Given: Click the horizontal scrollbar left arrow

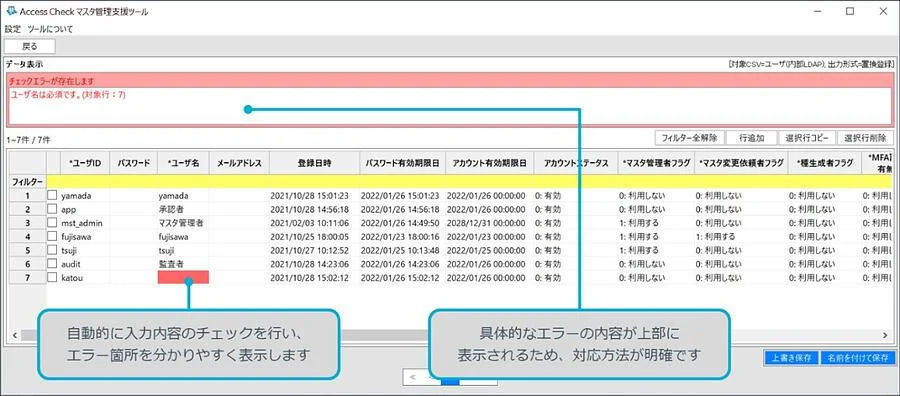Looking at the screenshot, I should pyautogui.click(x=14, y=335).
